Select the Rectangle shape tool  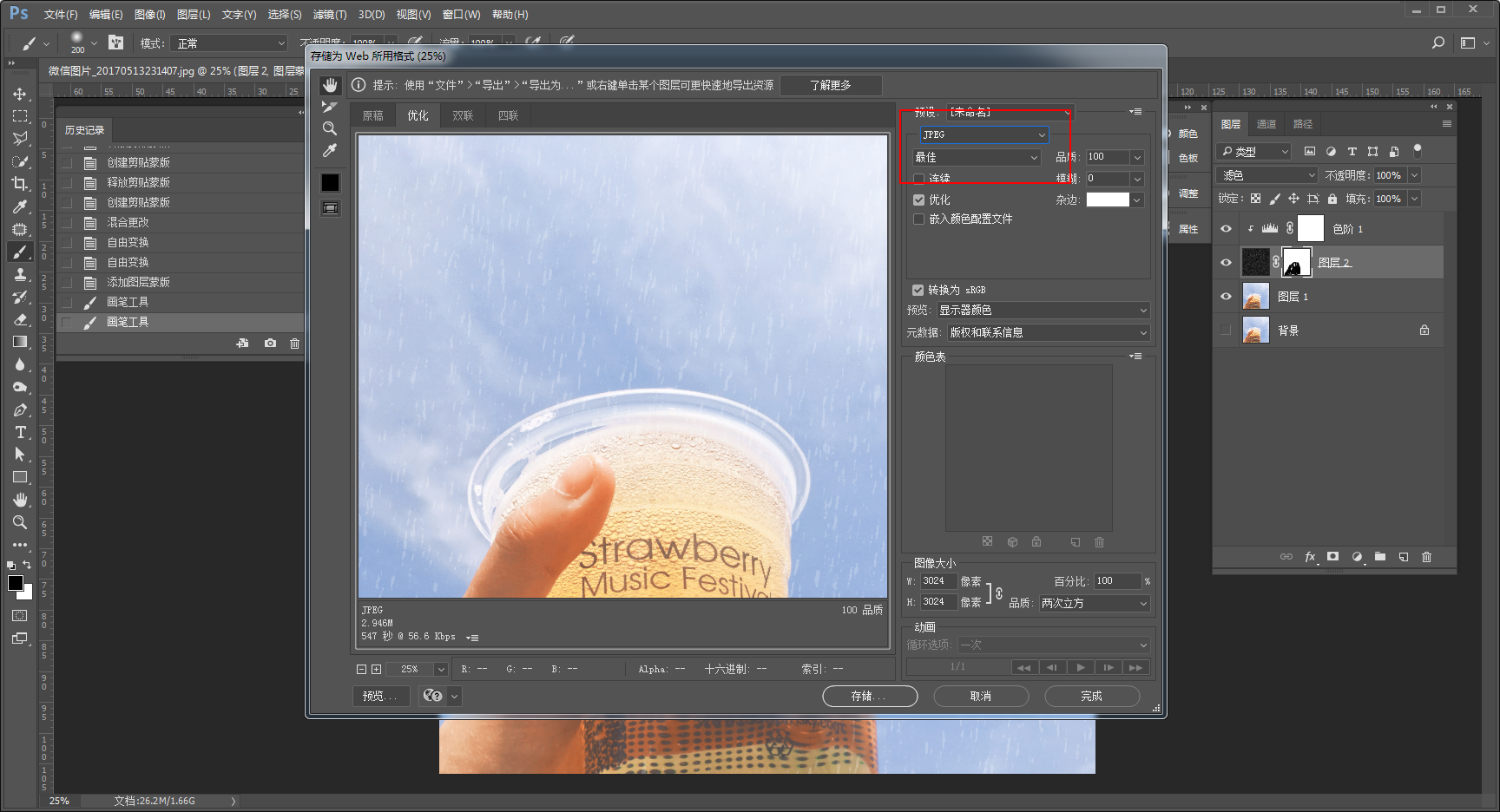19,477
